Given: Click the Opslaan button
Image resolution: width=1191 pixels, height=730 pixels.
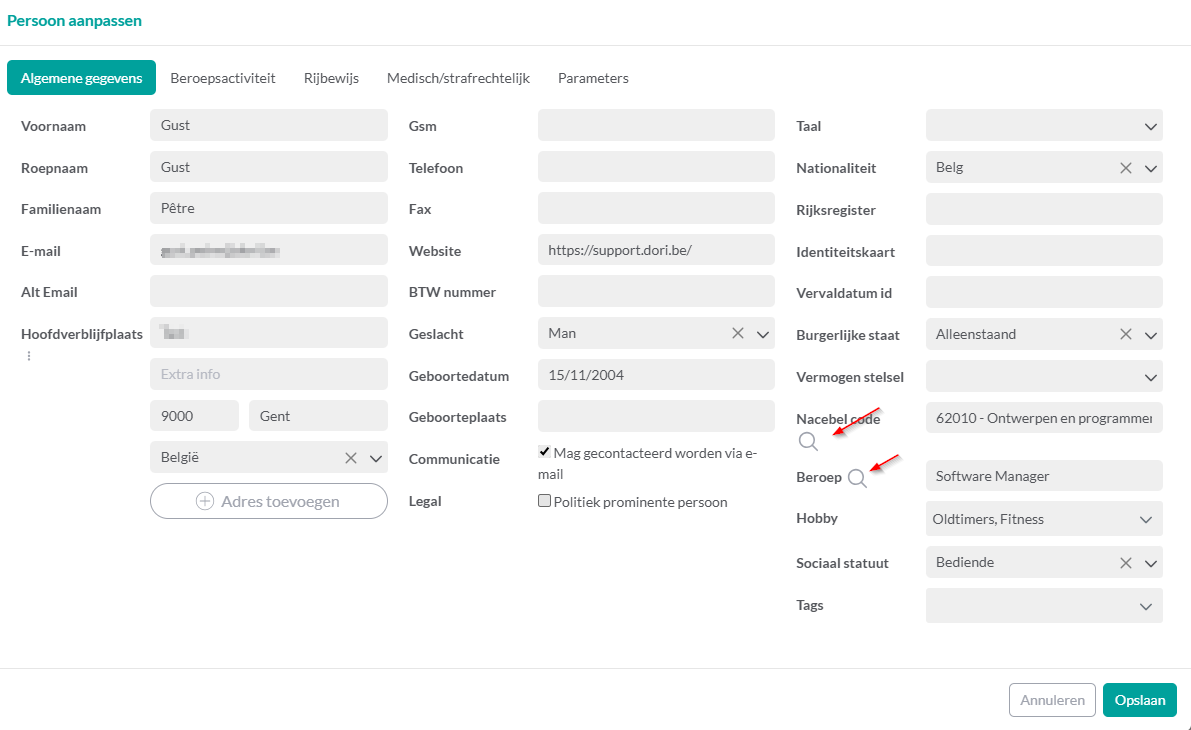Looking at the screenshot, I should tap(1139, 700).
